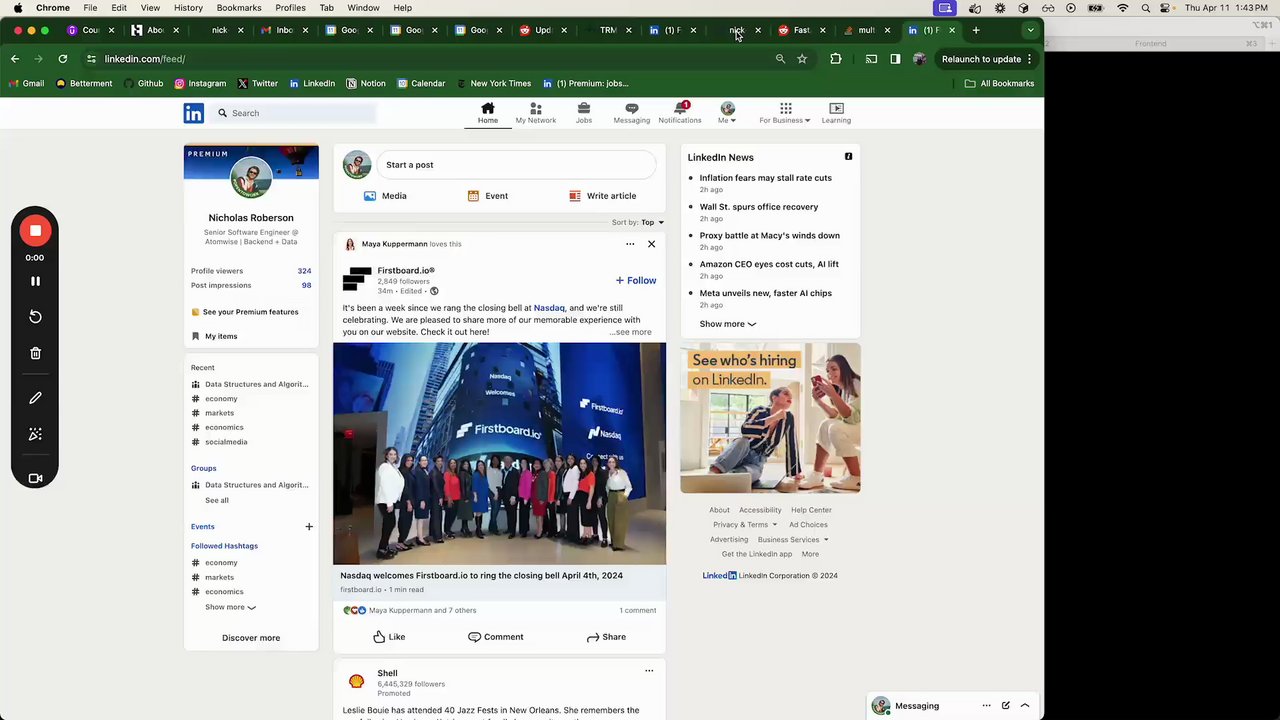Collapse the Messaging panel chevron
Screen dimensions: 1280x720
click(x=1025, y=706)
